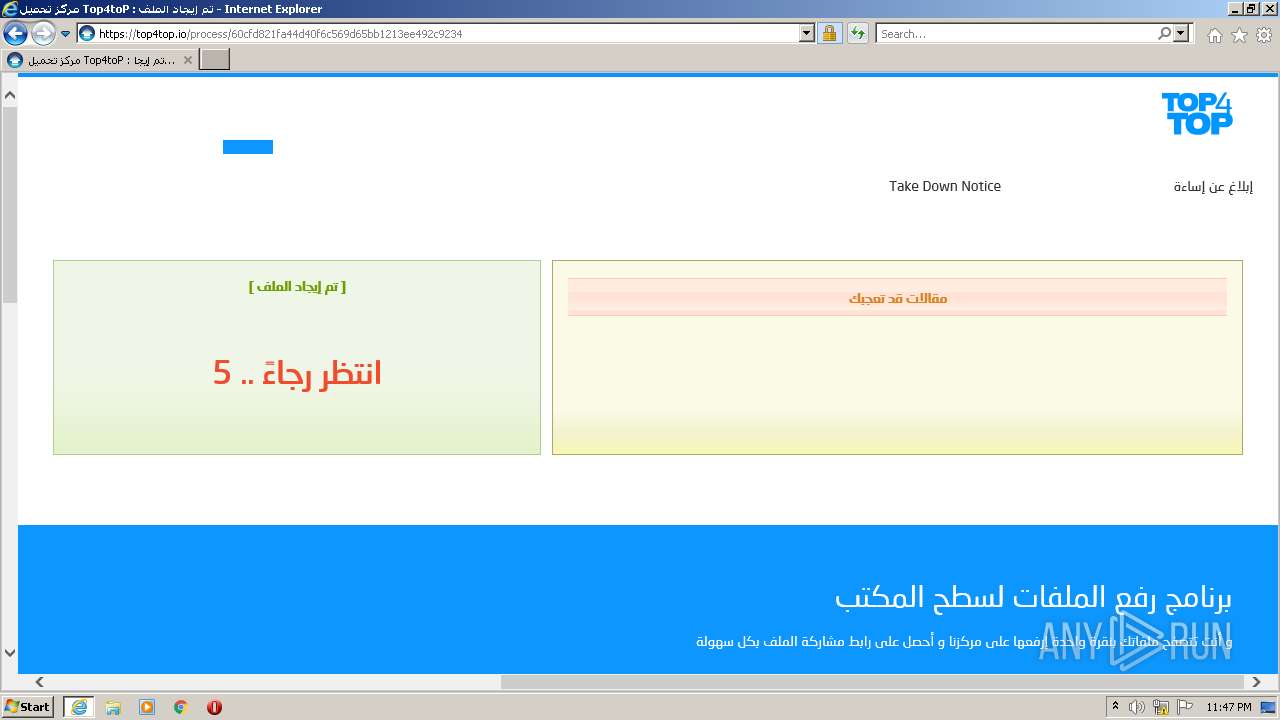Open the search provider dropdown arrow
Image resolution: width=1280 pixels, height=720 pixels.
click(1182, 33)
